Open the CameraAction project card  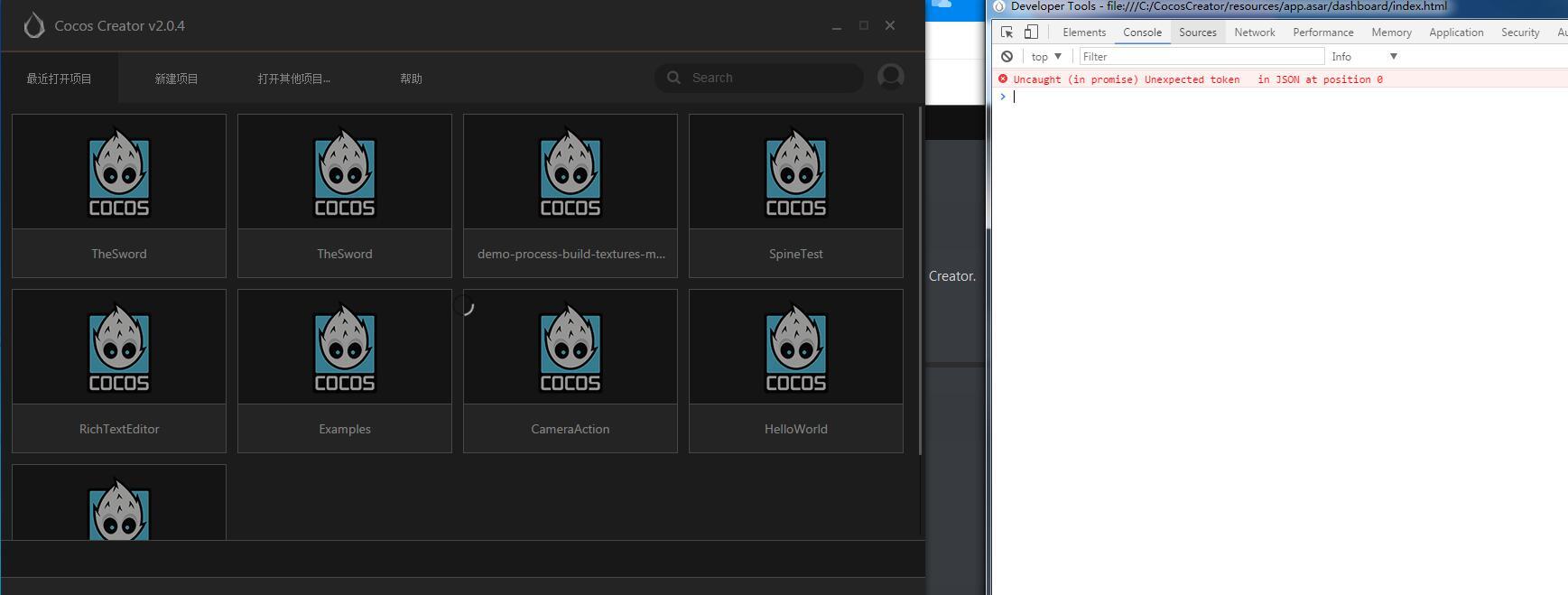click(x=571, y=371)
